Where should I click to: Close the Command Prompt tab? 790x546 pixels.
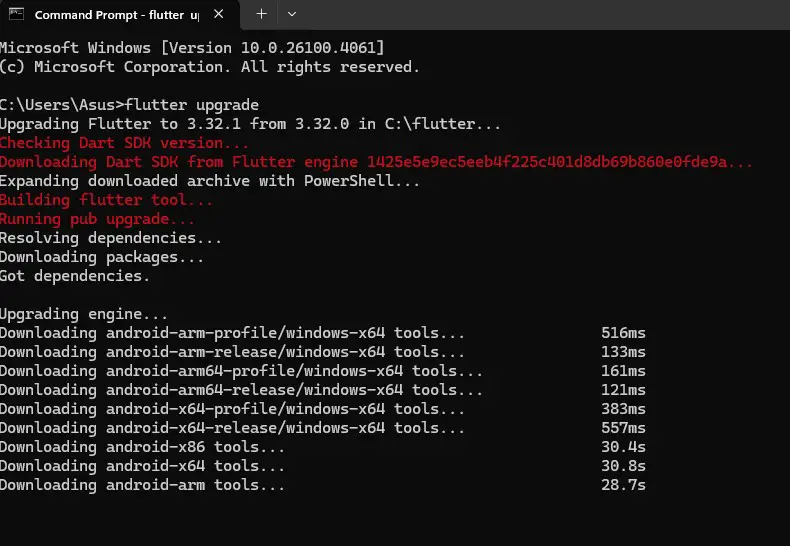tap(219, 14)
